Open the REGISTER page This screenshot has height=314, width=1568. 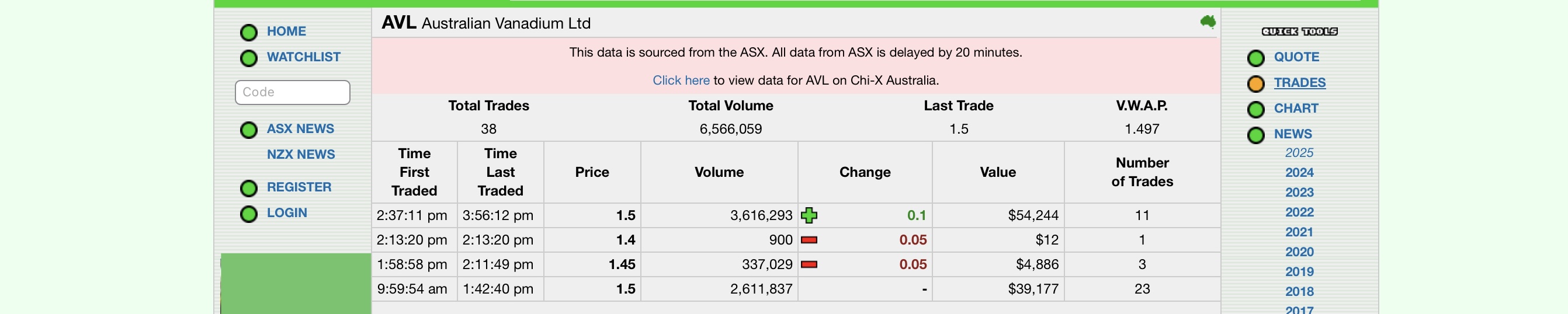(299, 187)
